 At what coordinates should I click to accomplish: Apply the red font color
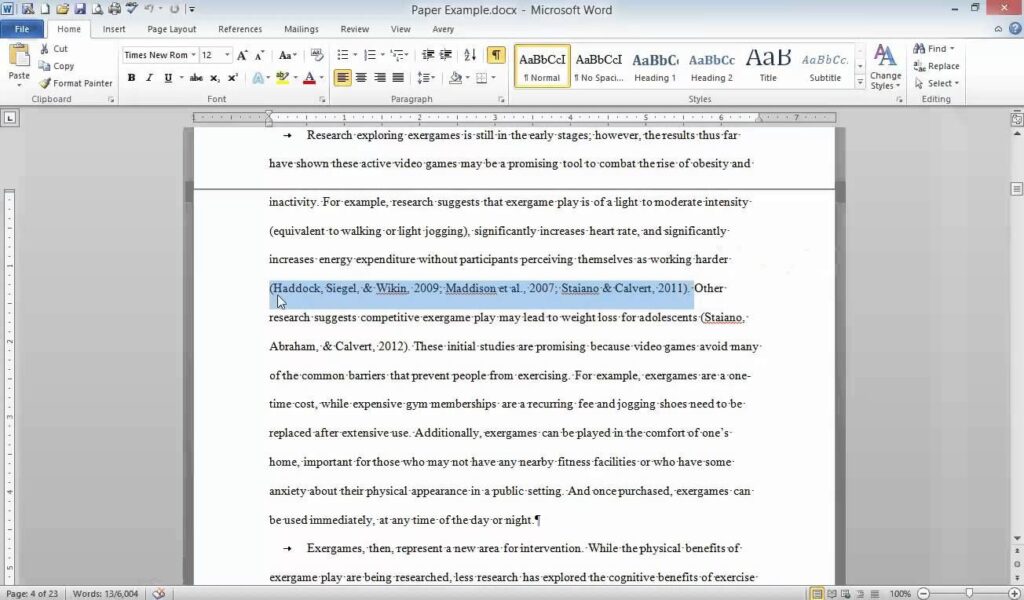click(310, 78)
